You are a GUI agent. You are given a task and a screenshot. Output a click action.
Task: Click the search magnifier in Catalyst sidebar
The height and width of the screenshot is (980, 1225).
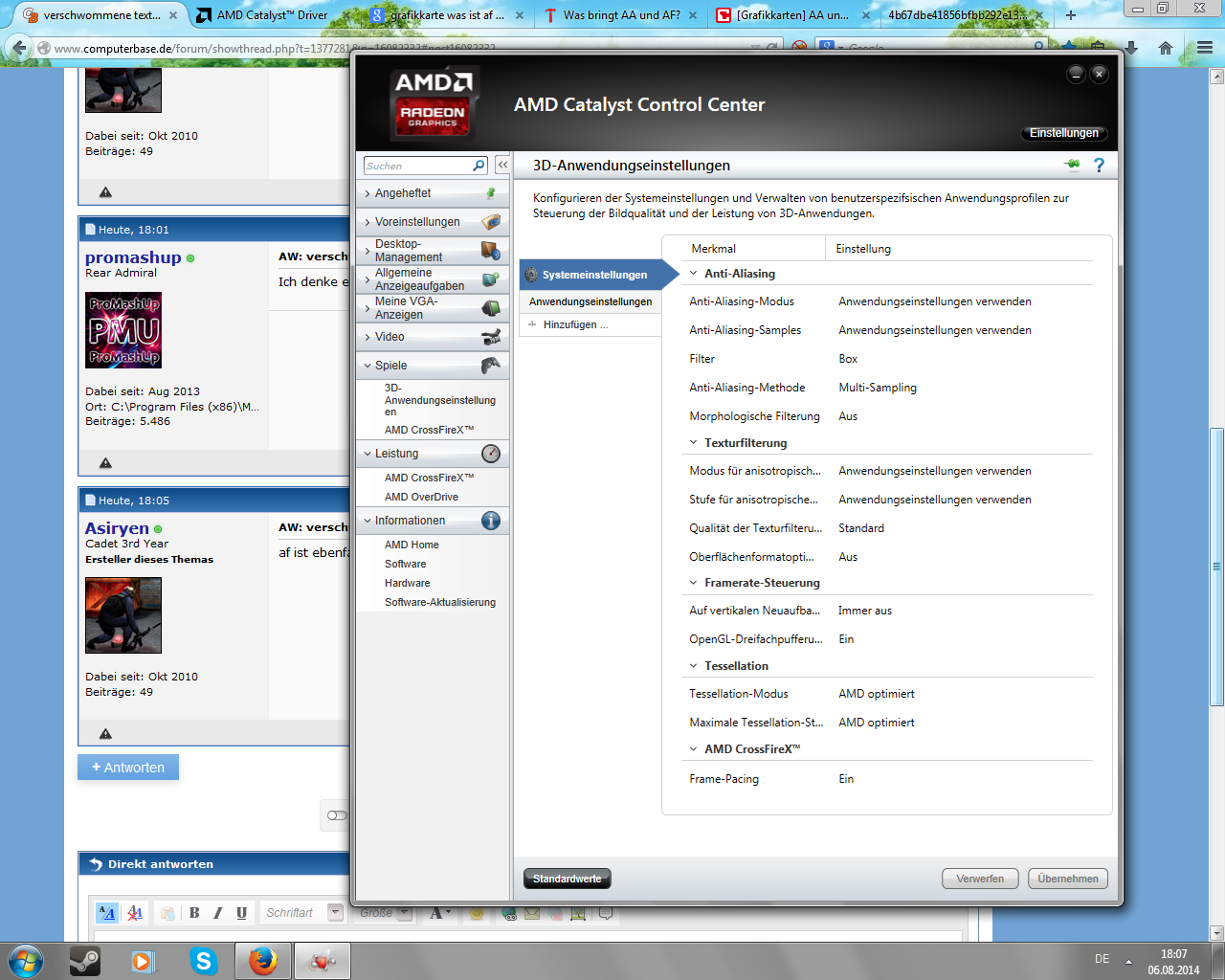point(479,166)
